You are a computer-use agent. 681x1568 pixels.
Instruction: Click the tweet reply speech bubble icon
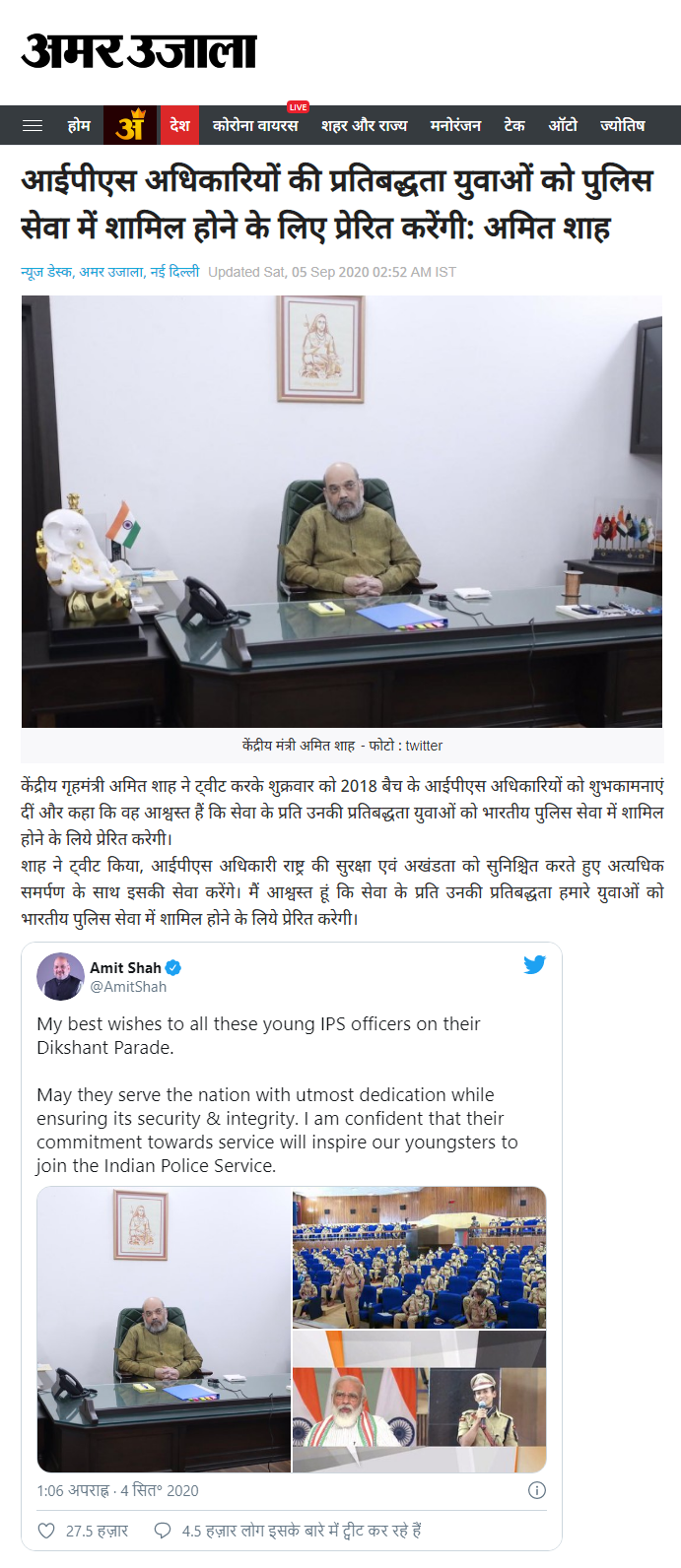tap(163, 1531)
